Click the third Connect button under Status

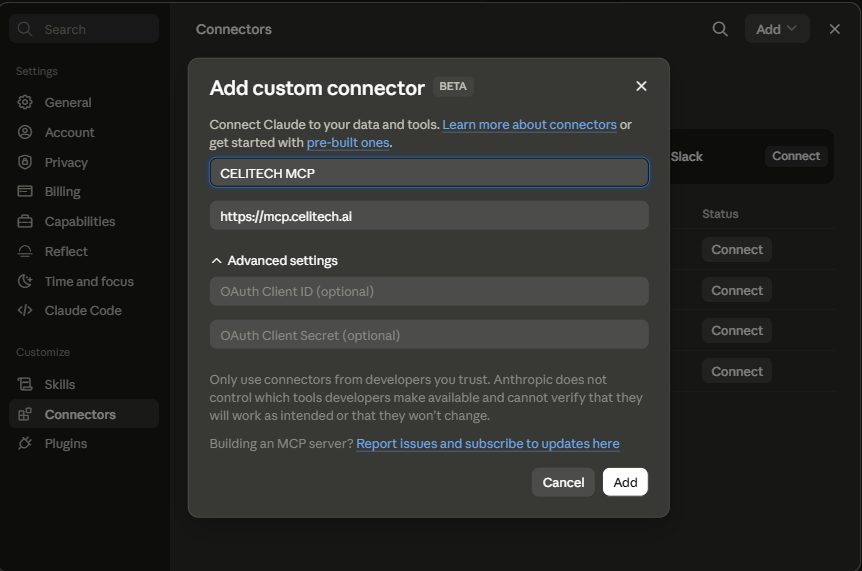[737, 330]
